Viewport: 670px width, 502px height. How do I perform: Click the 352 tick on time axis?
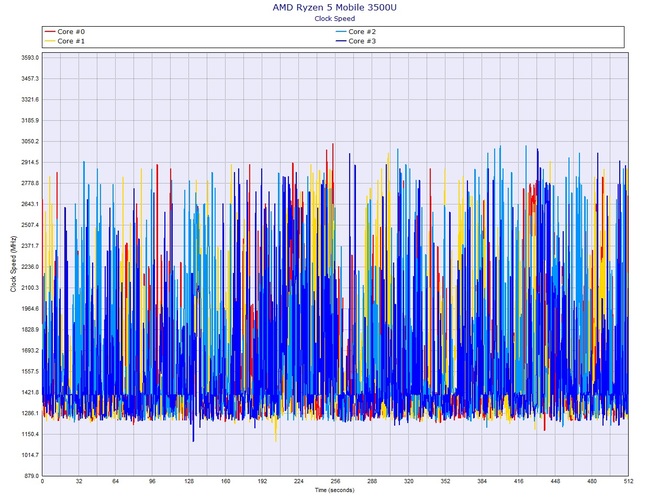point(445,481)
